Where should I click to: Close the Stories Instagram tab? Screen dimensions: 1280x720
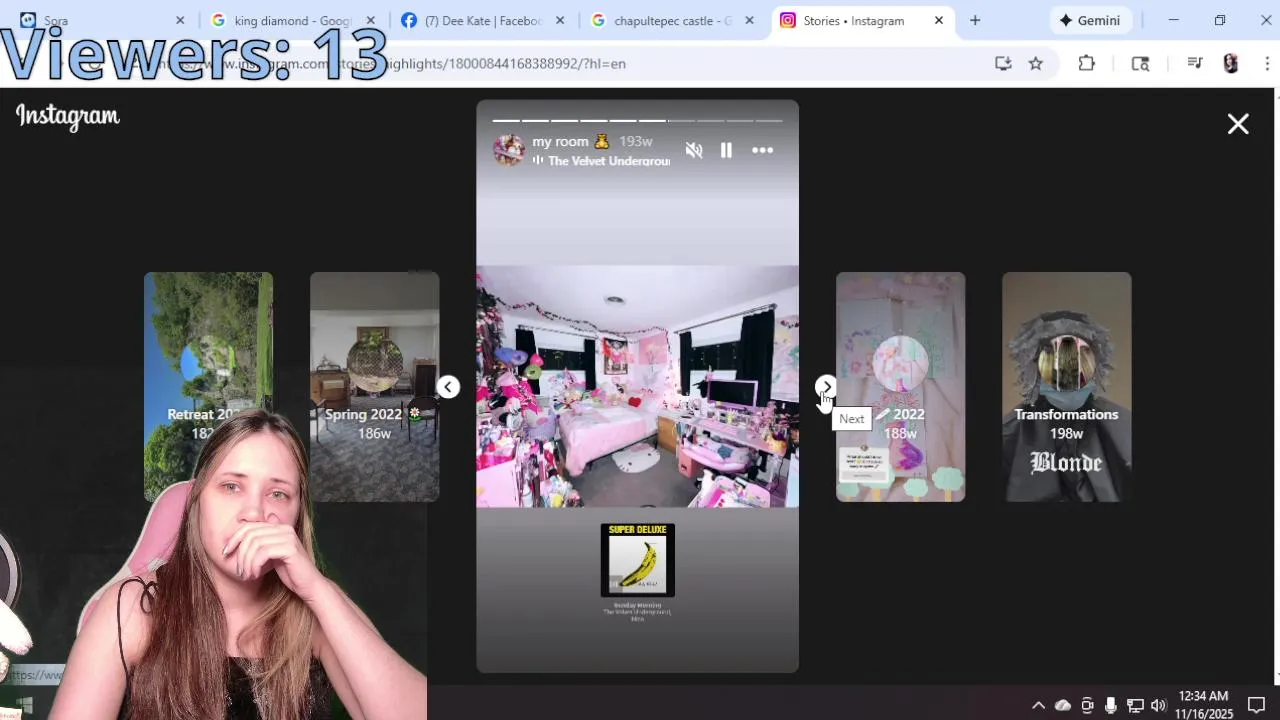pos(939,20)
